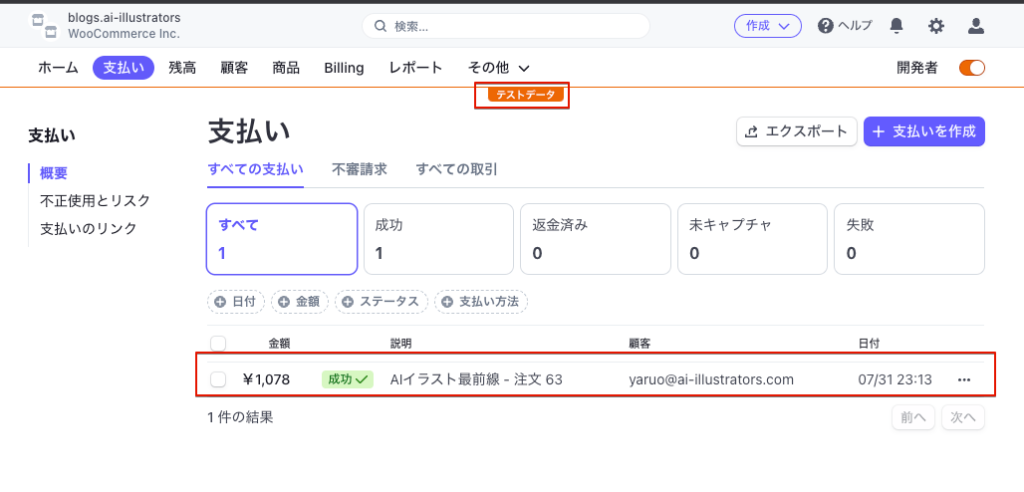This screenshot has height=492, width=1024.
Task: Switch to the 不審請求 tab
Action: [359, 169]
